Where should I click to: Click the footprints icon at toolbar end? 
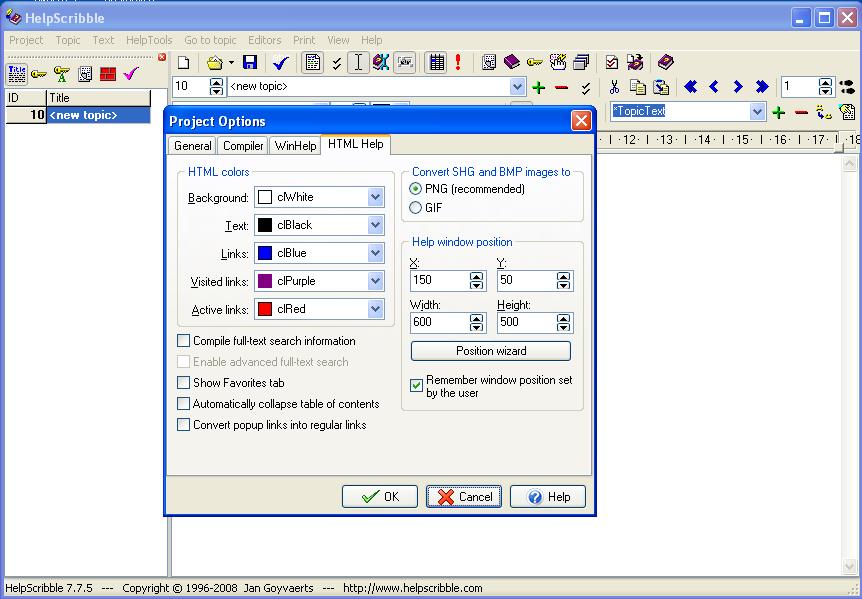(x=848, y=87)
